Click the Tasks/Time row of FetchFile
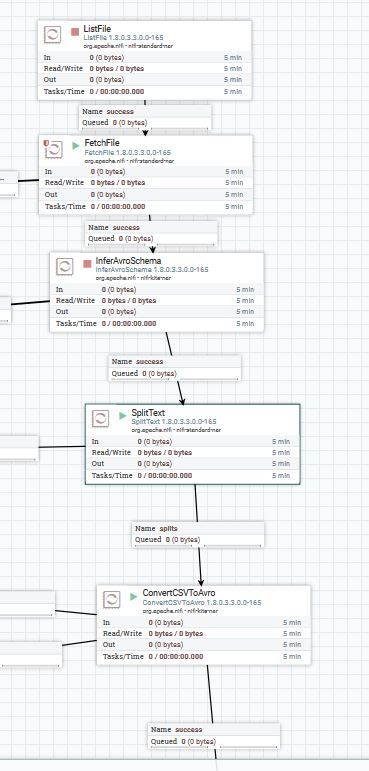This screenshot has width=369, height=771. point(146,207)
